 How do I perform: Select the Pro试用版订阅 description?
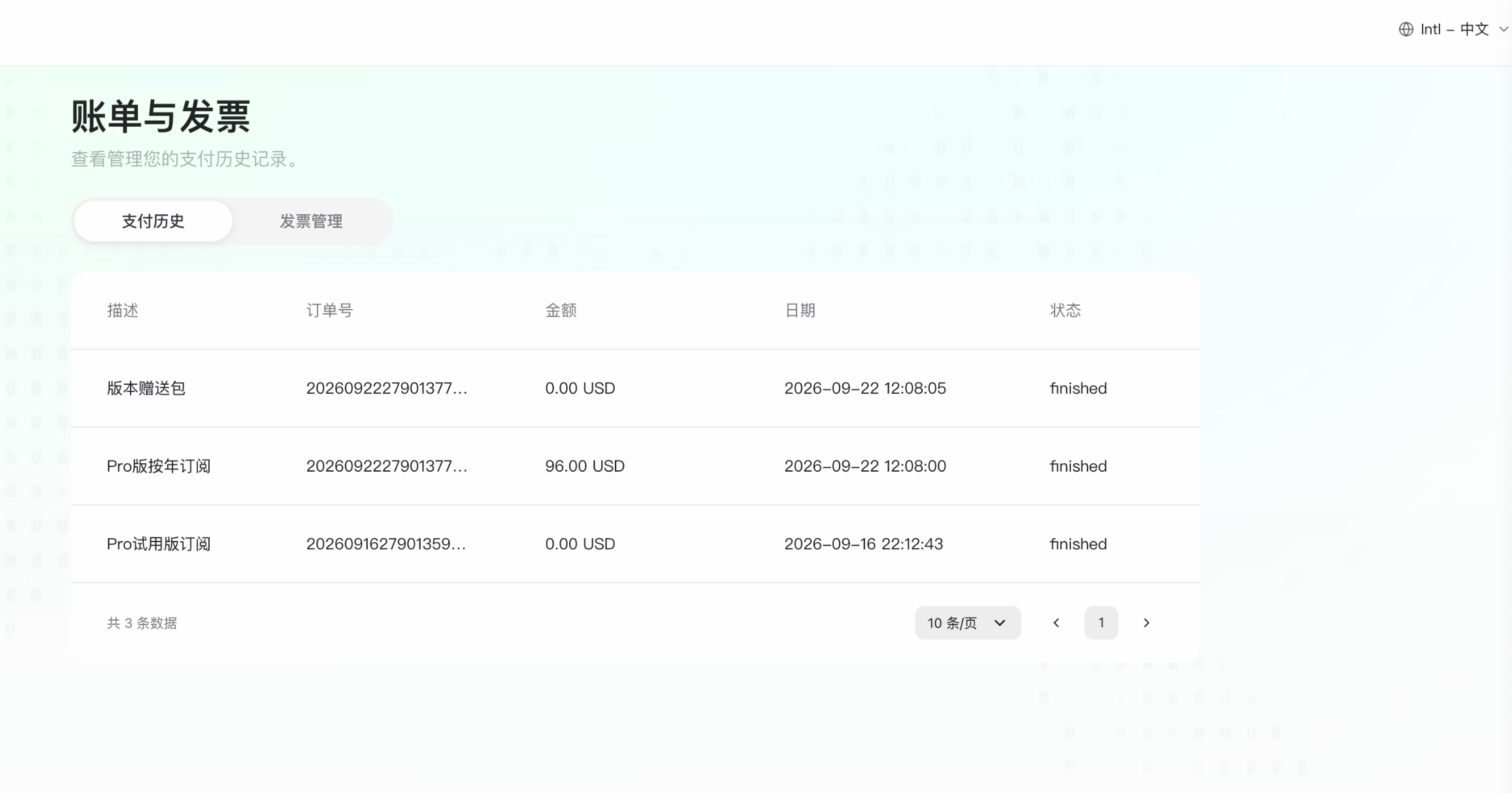tap(159, 543)
